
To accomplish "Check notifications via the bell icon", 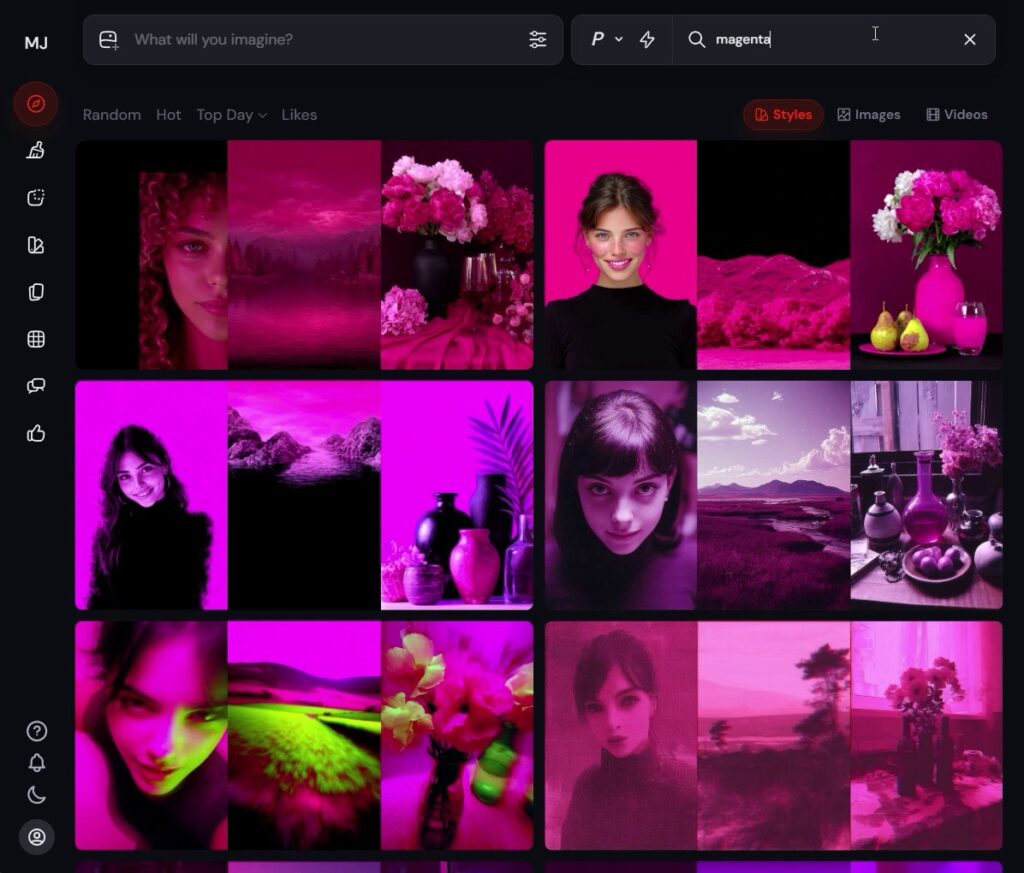I will (36, 763).
